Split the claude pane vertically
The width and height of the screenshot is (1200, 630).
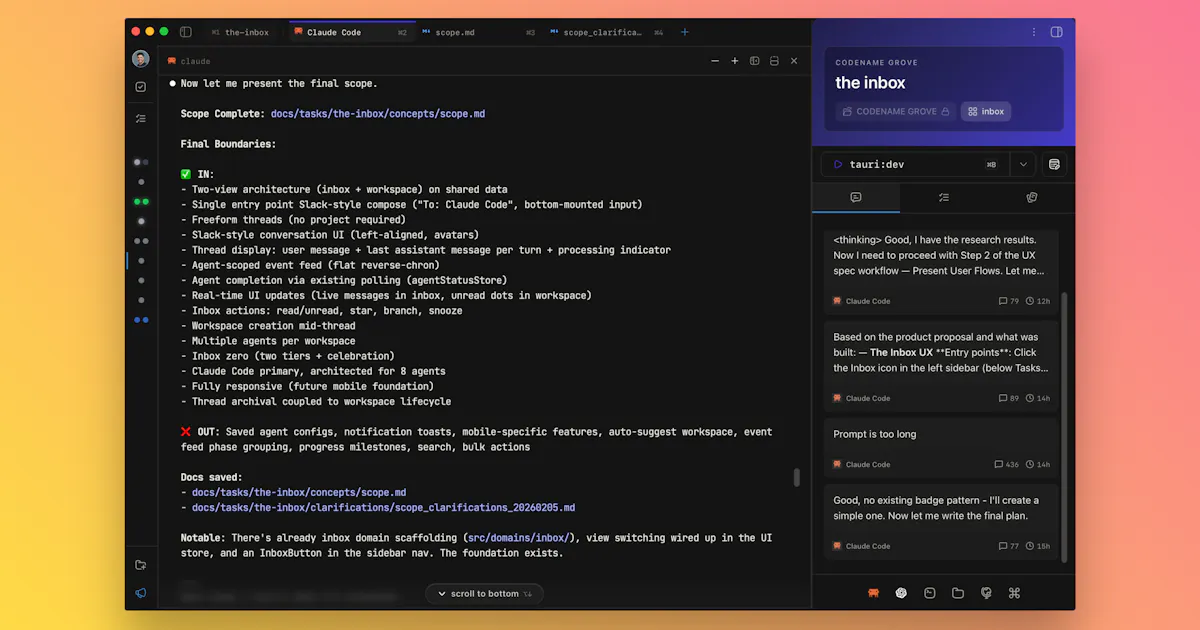755,61
